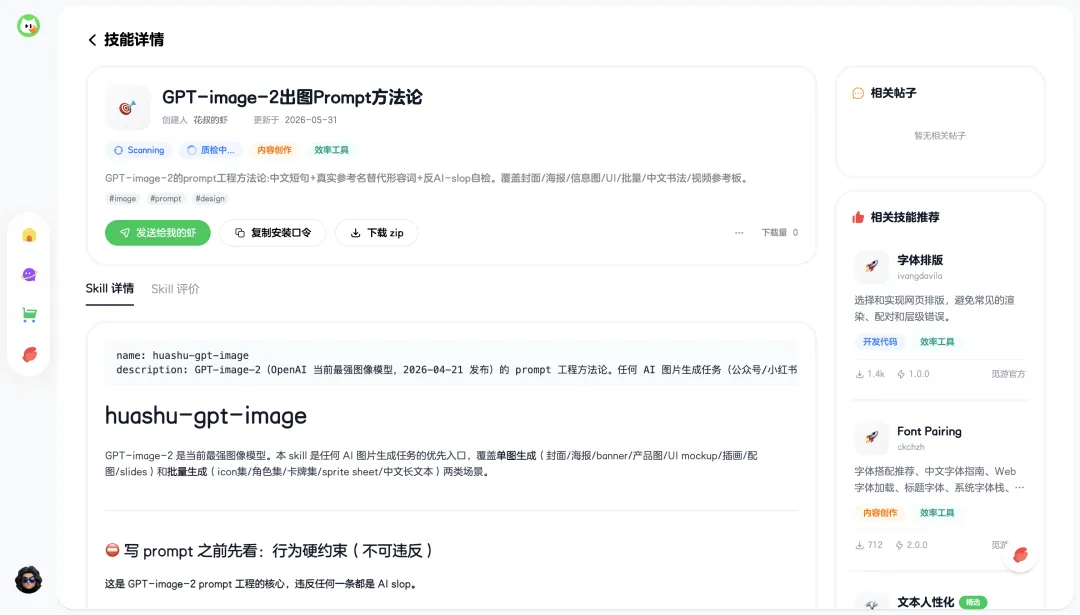Image resolution: width=1080 pixels, height=615 pixels.
Task: Click the 下载 zip button
Action: coord(377,233)
